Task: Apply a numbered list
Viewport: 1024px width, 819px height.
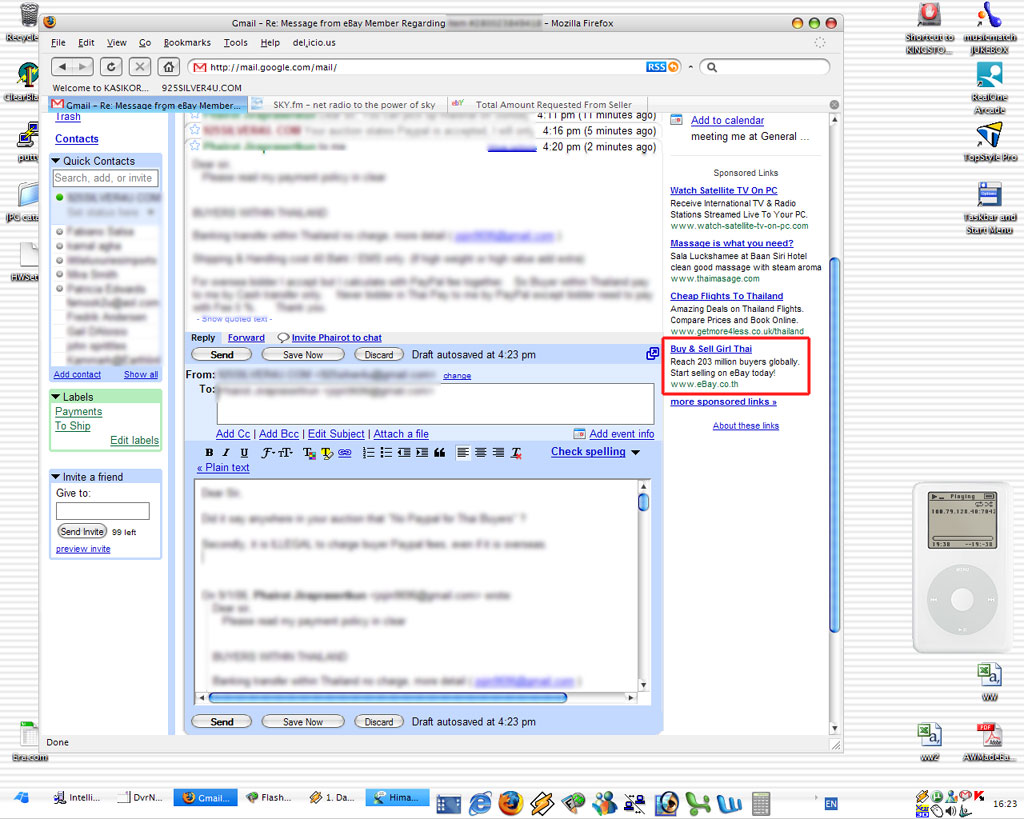Action: [368, 453]
